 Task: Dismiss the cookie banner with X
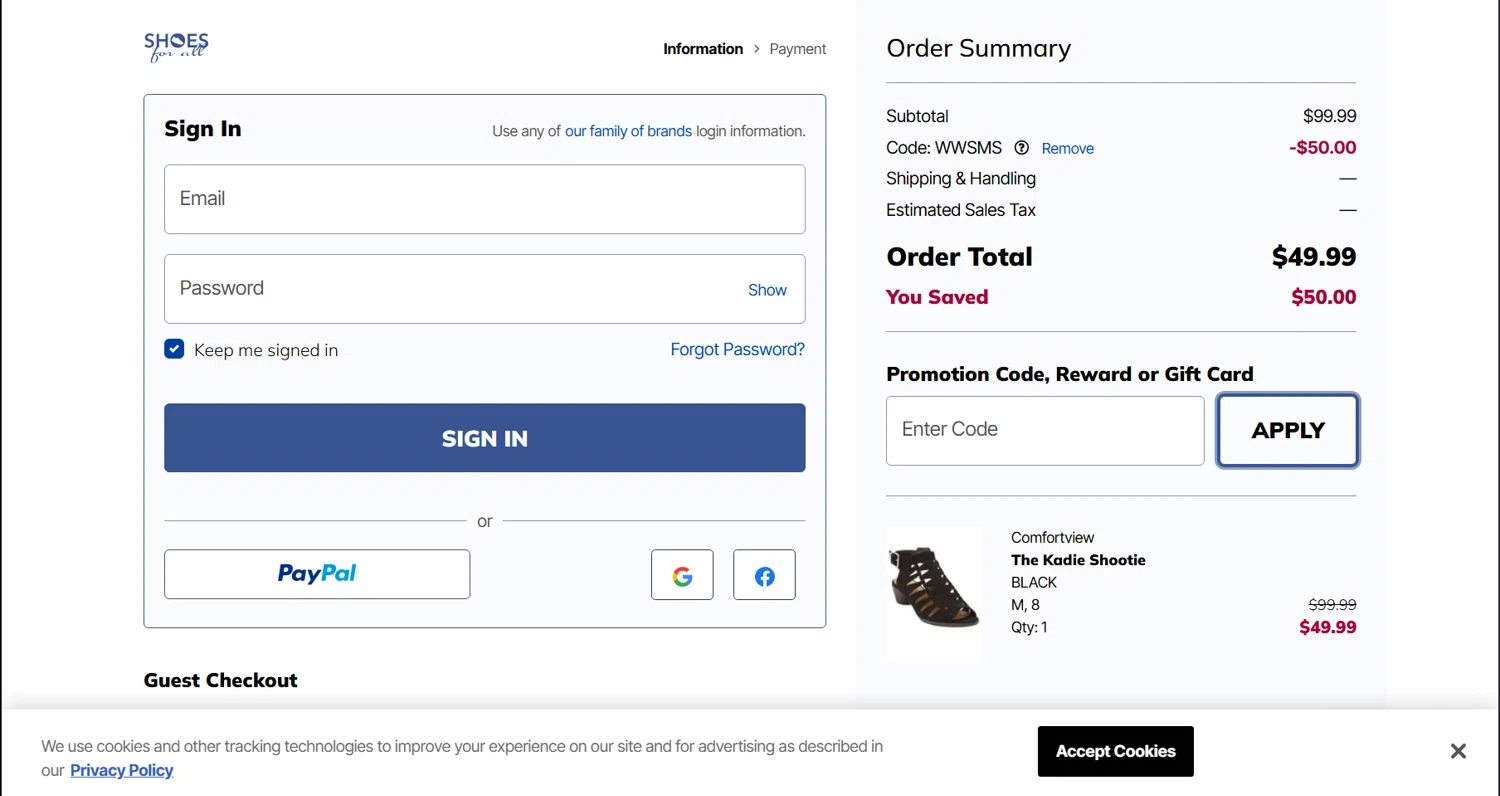(x=1458, y=751)
